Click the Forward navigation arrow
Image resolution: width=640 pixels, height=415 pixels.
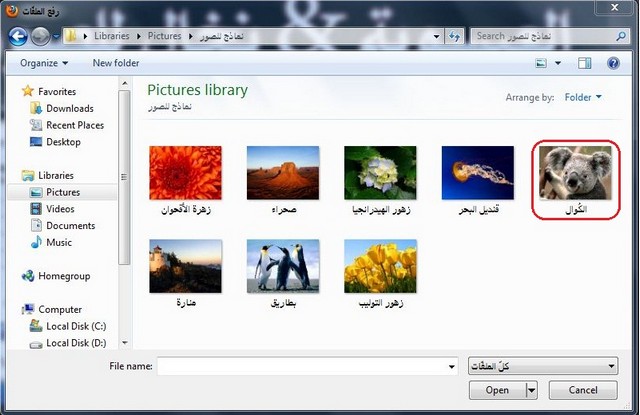coord(40,36)
